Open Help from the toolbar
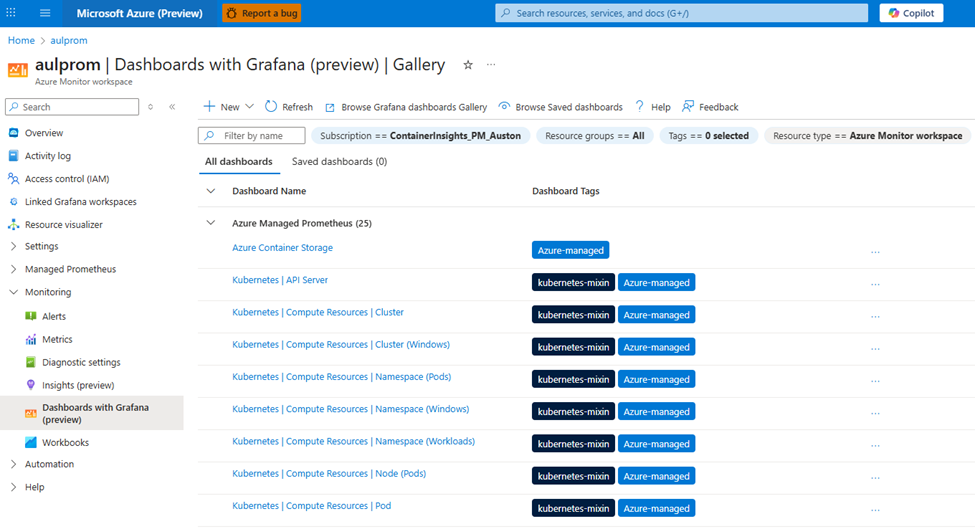The width and height of the screenshot is (975, 529). (653, 107)
